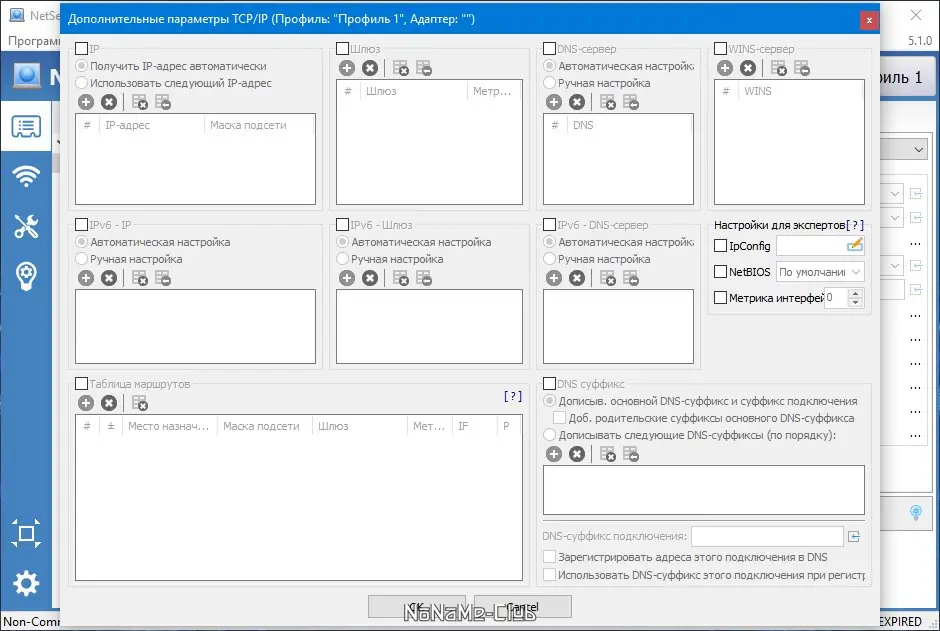Image resolution: width=940 pixels, height=631 pixels.
Task: Open the Wi-Fi section in main window sidebar
Action: click(x=26, y=176)
